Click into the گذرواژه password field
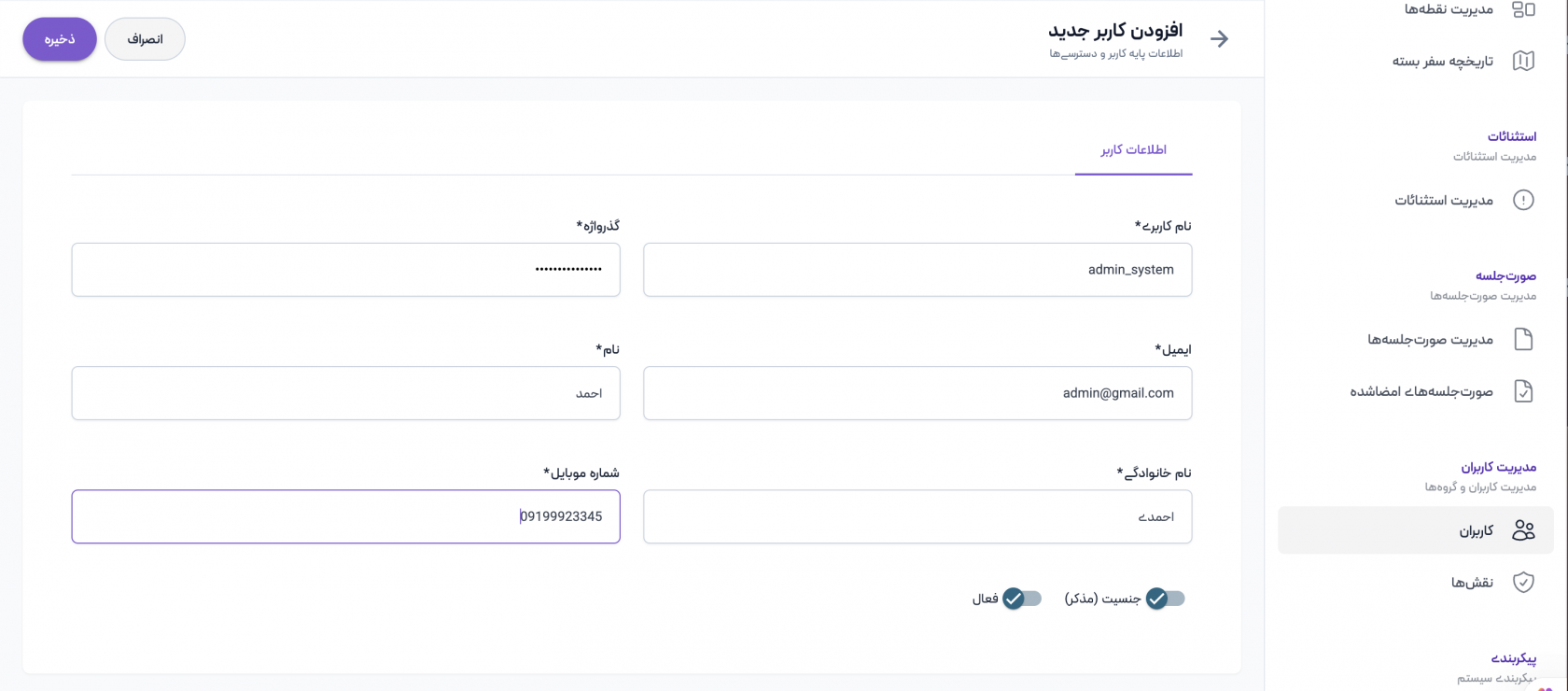This screenshot has width=1568, height=691. (345, 270)
